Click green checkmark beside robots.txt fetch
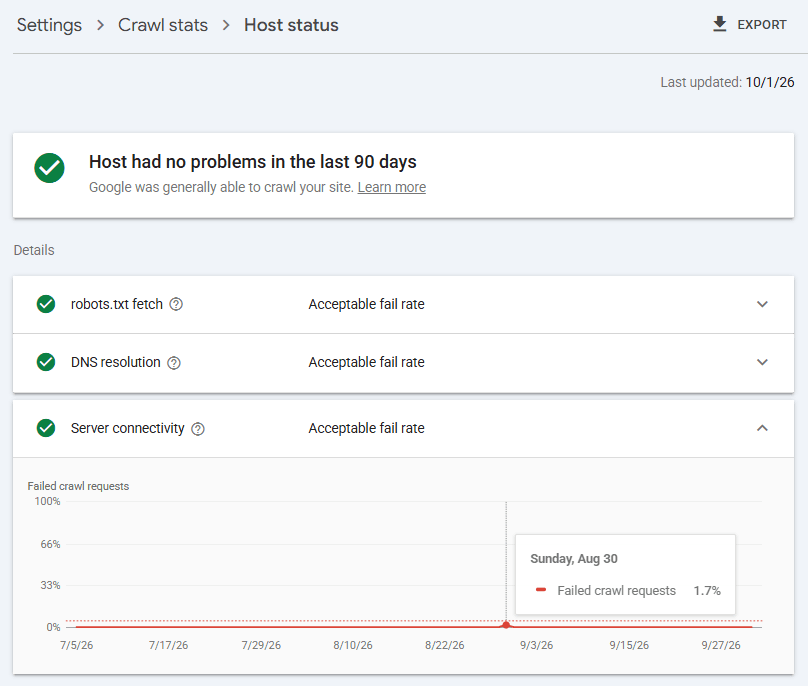 pos(46,304)
